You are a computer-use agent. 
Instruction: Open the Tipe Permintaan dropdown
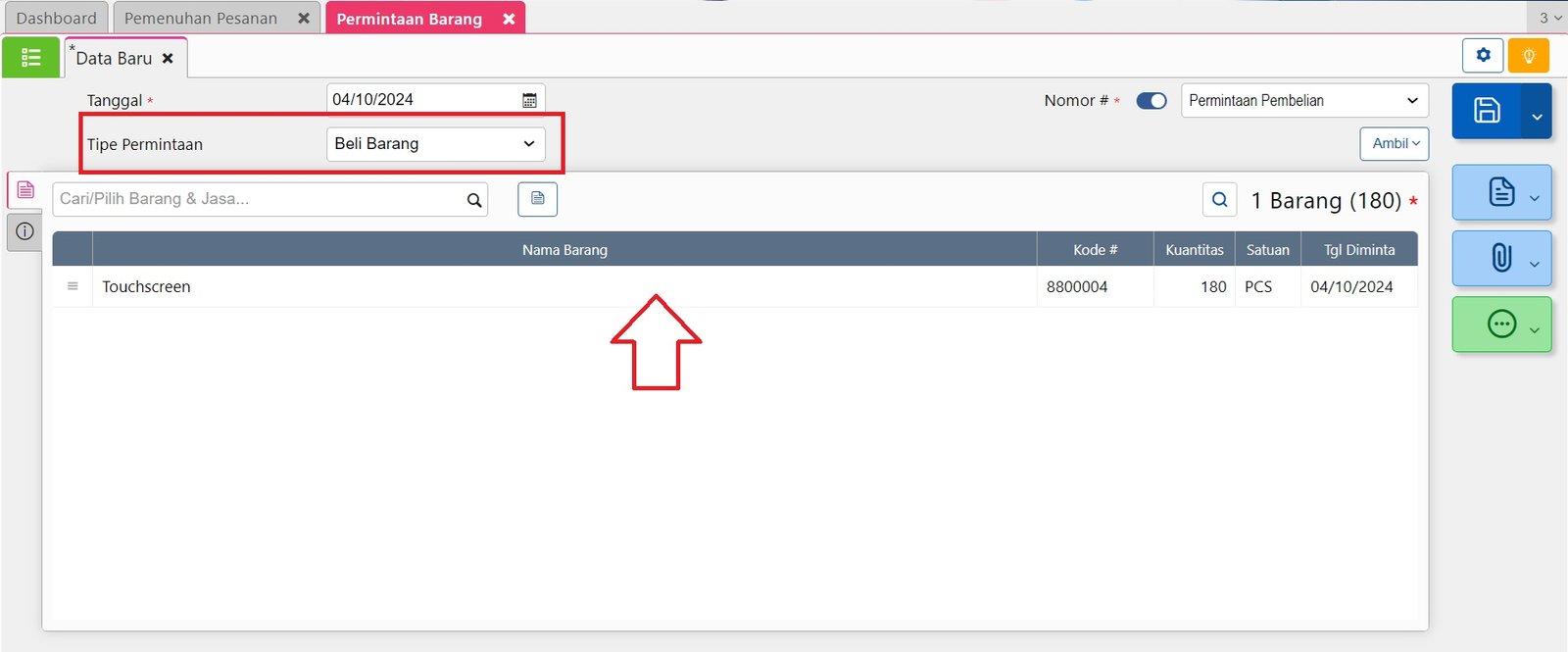coord(435,144)
